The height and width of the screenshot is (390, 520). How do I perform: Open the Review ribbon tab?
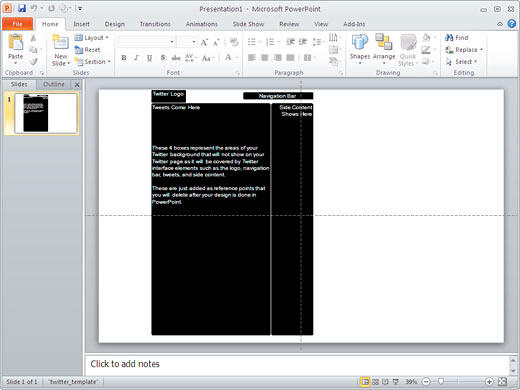pos(289,24)
